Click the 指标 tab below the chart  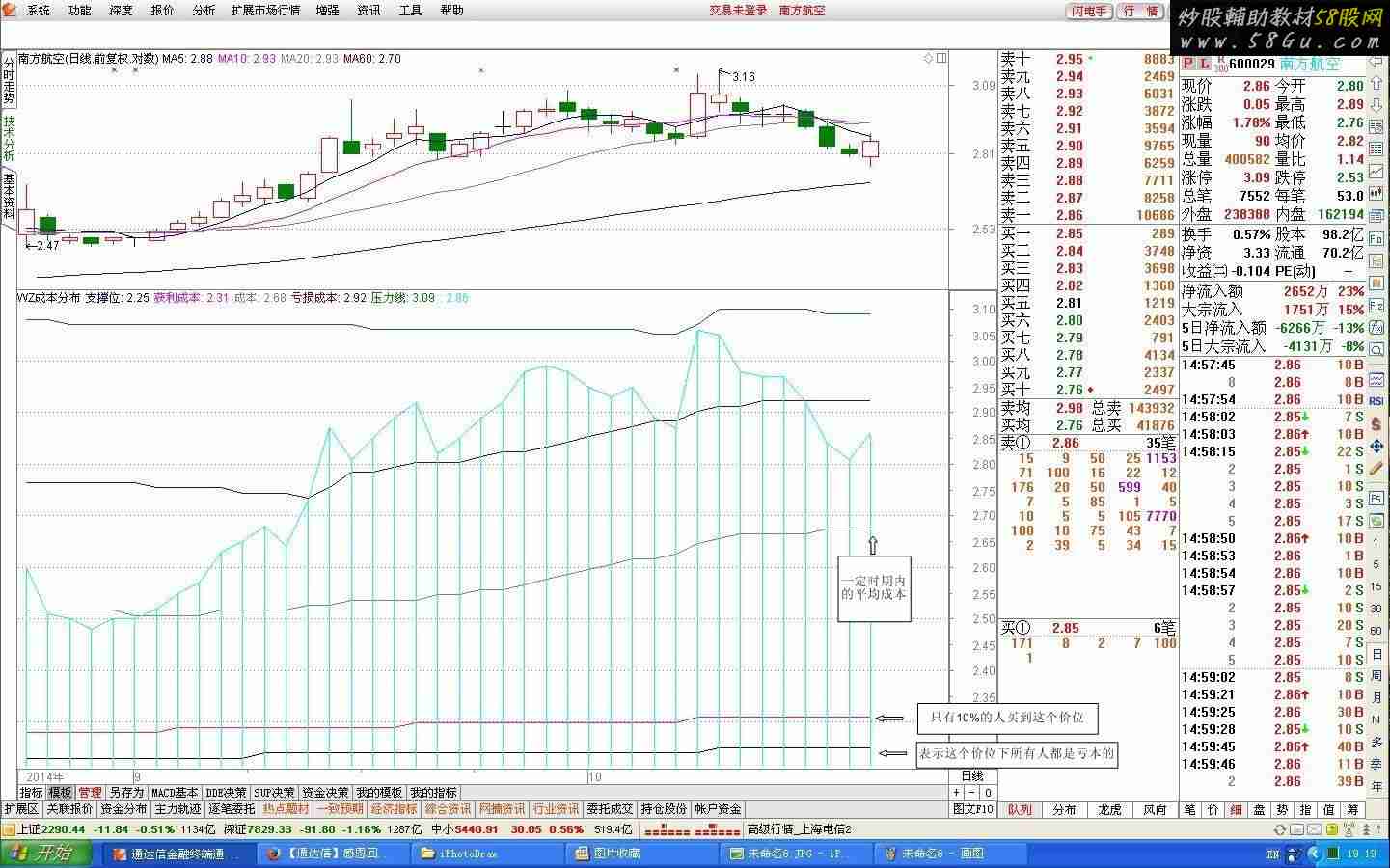(32, 793)
